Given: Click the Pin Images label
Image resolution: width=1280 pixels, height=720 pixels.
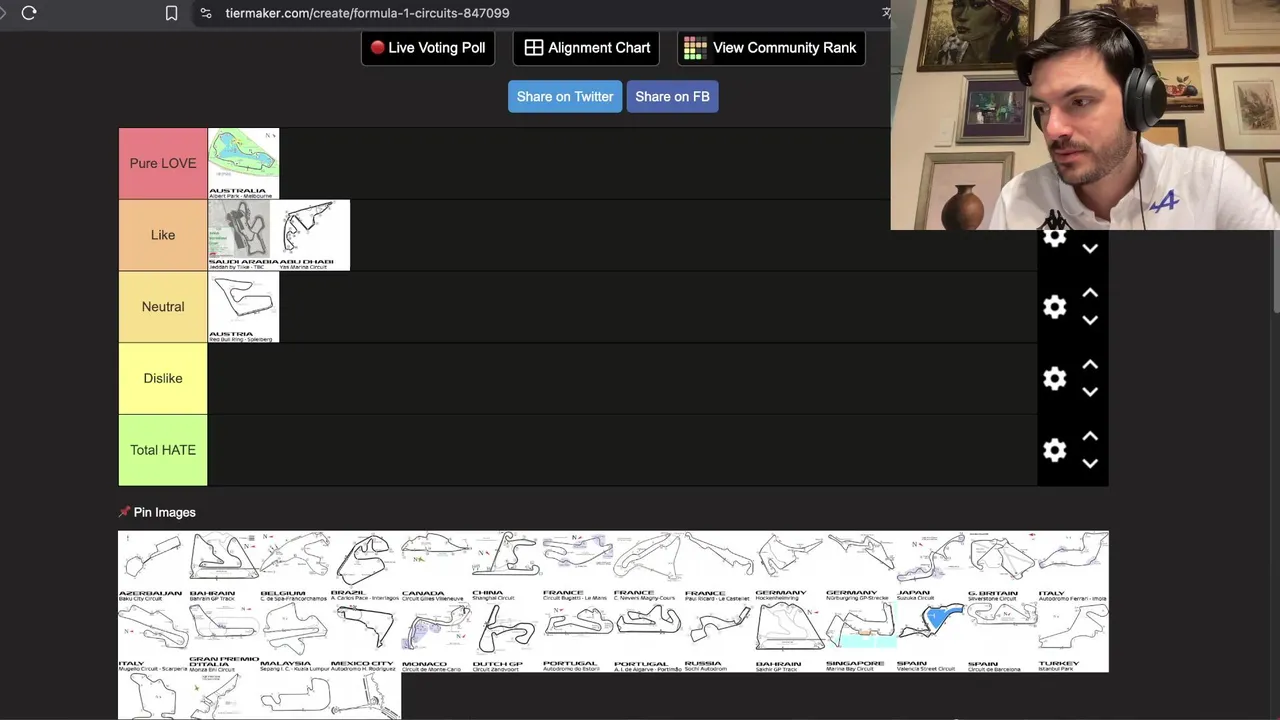Looking at the screenshot, I should click(x=164, y=512).
